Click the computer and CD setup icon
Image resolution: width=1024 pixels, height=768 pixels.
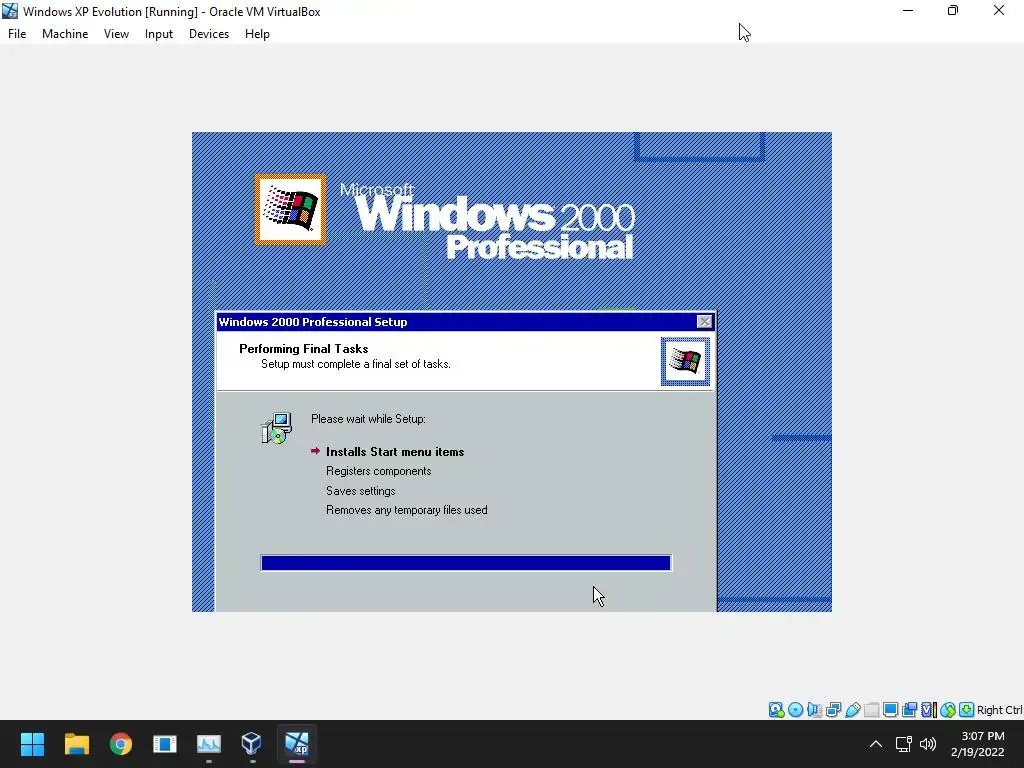pyautogui.click(x=276, y=428)
